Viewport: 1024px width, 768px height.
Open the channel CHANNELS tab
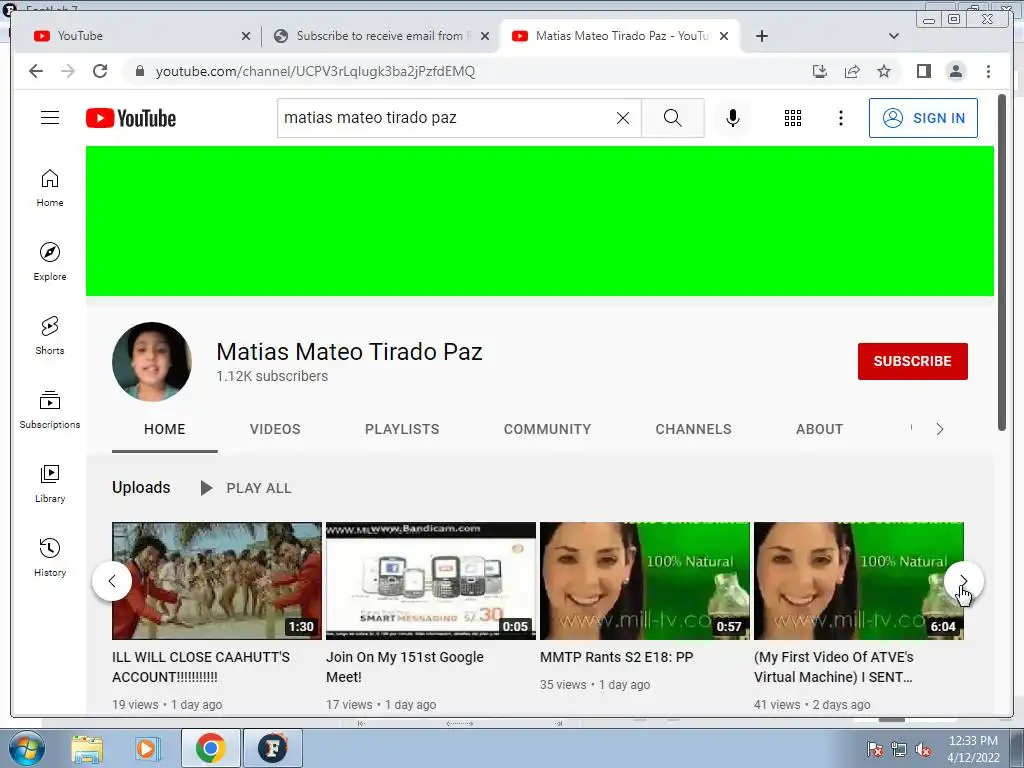point(693,429)
